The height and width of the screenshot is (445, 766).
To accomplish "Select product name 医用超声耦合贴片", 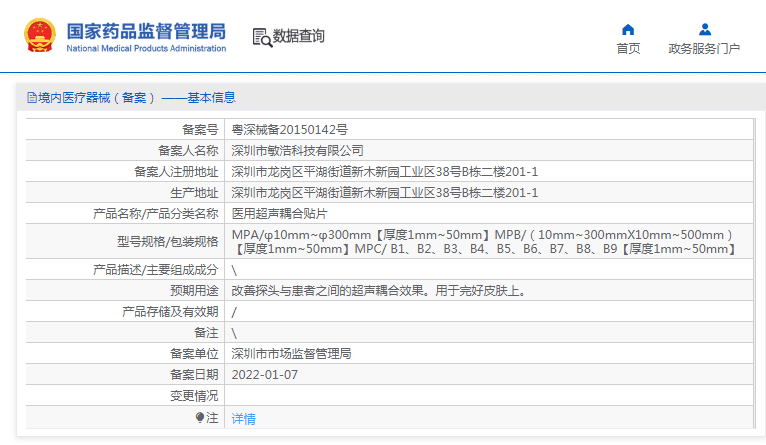I will point(279,214).
